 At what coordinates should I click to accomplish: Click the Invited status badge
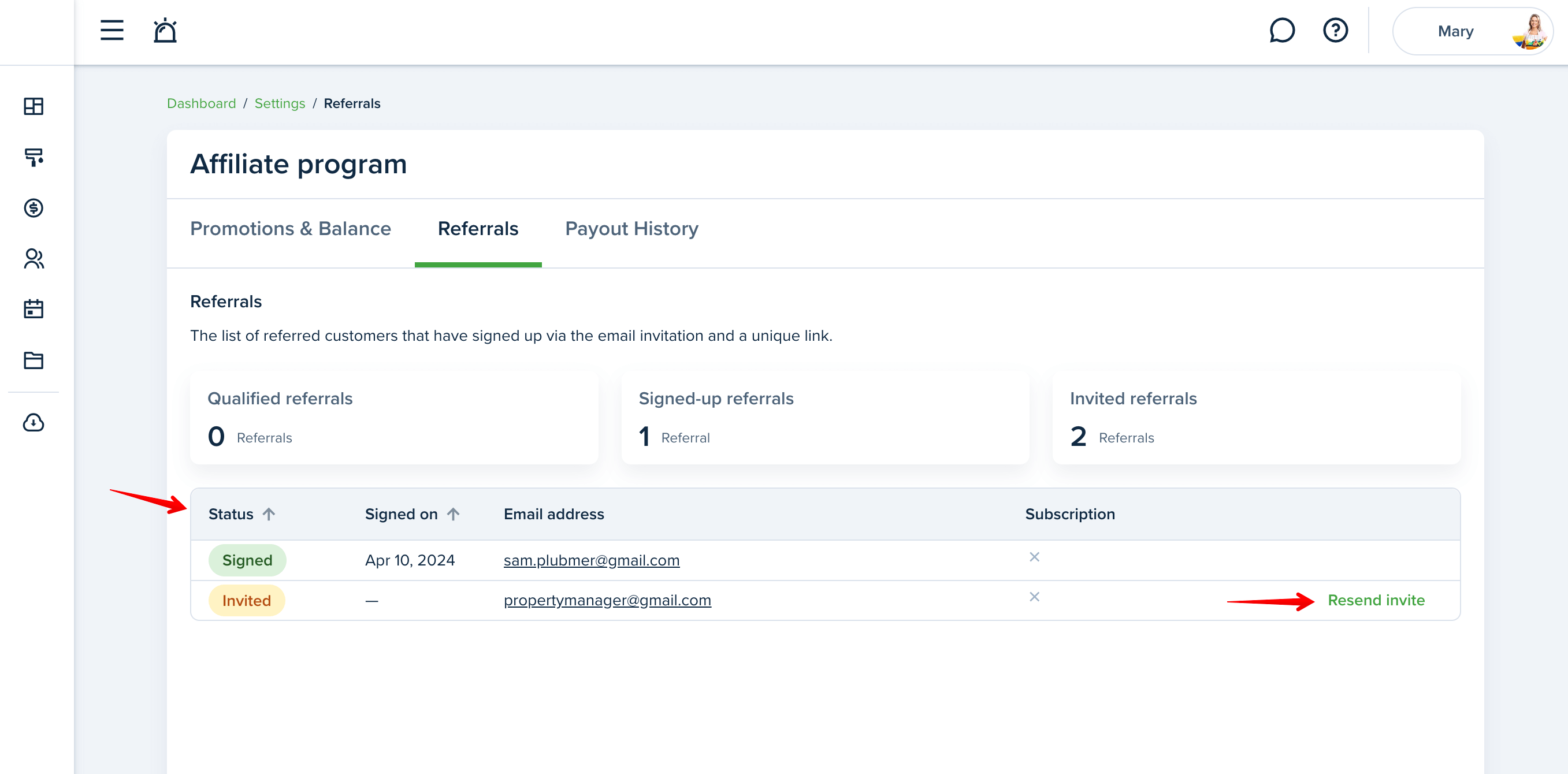(247, 601)
